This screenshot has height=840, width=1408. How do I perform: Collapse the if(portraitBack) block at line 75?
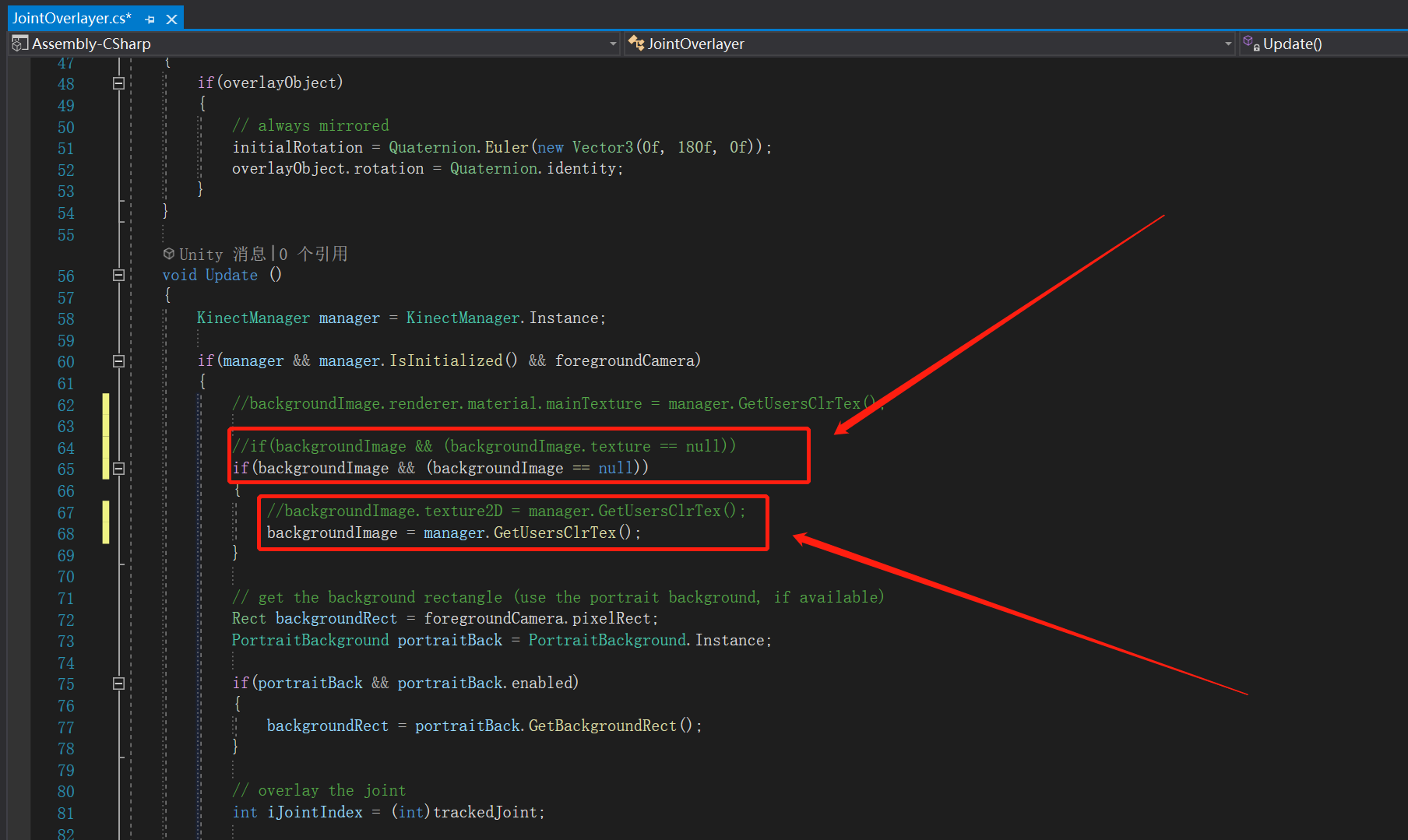tap(118, 684)
